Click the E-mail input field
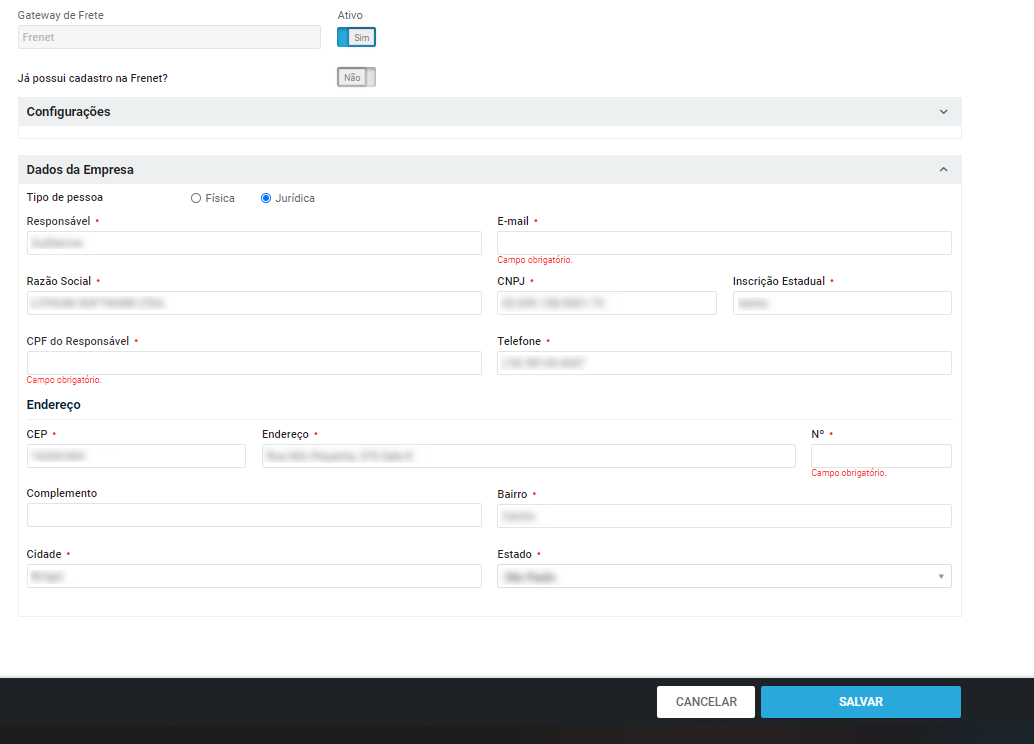Screen dimensions: 1034x744 pos(724,243)
